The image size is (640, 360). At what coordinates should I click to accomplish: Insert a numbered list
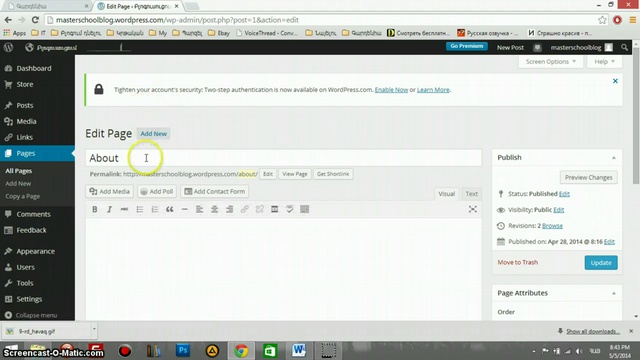[155, 209]
